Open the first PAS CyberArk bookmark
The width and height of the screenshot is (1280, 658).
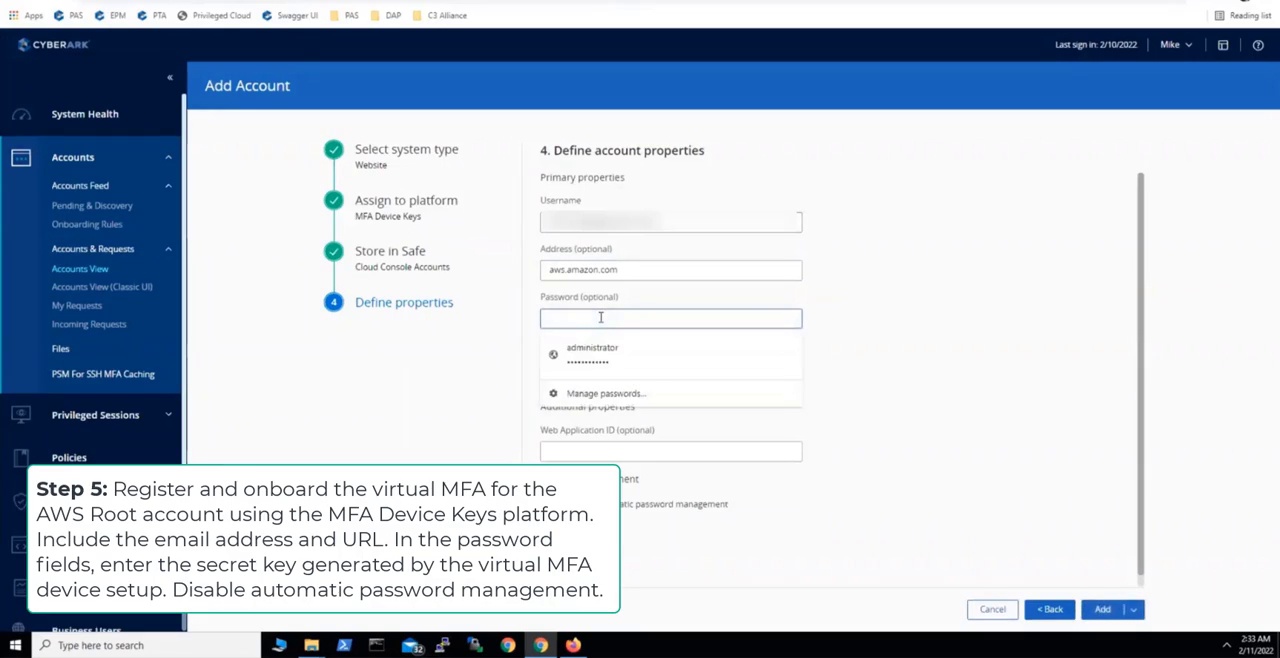[69, 15]
